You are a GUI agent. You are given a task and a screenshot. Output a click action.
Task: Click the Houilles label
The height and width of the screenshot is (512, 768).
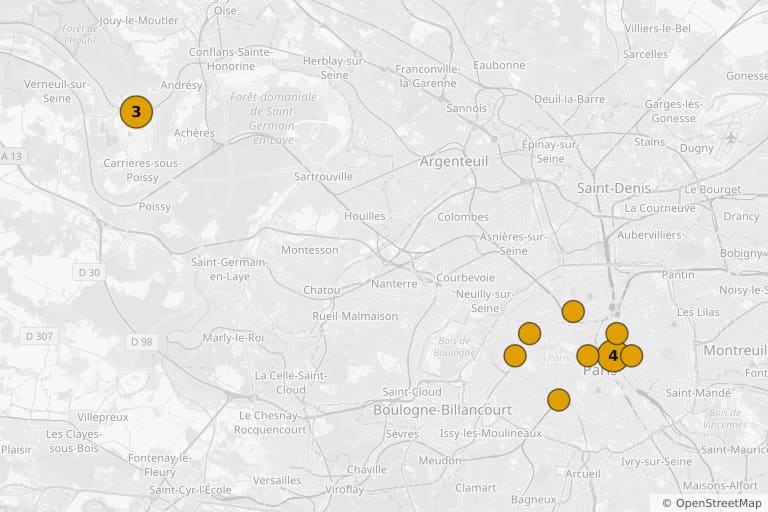click(x=365, y=216)
